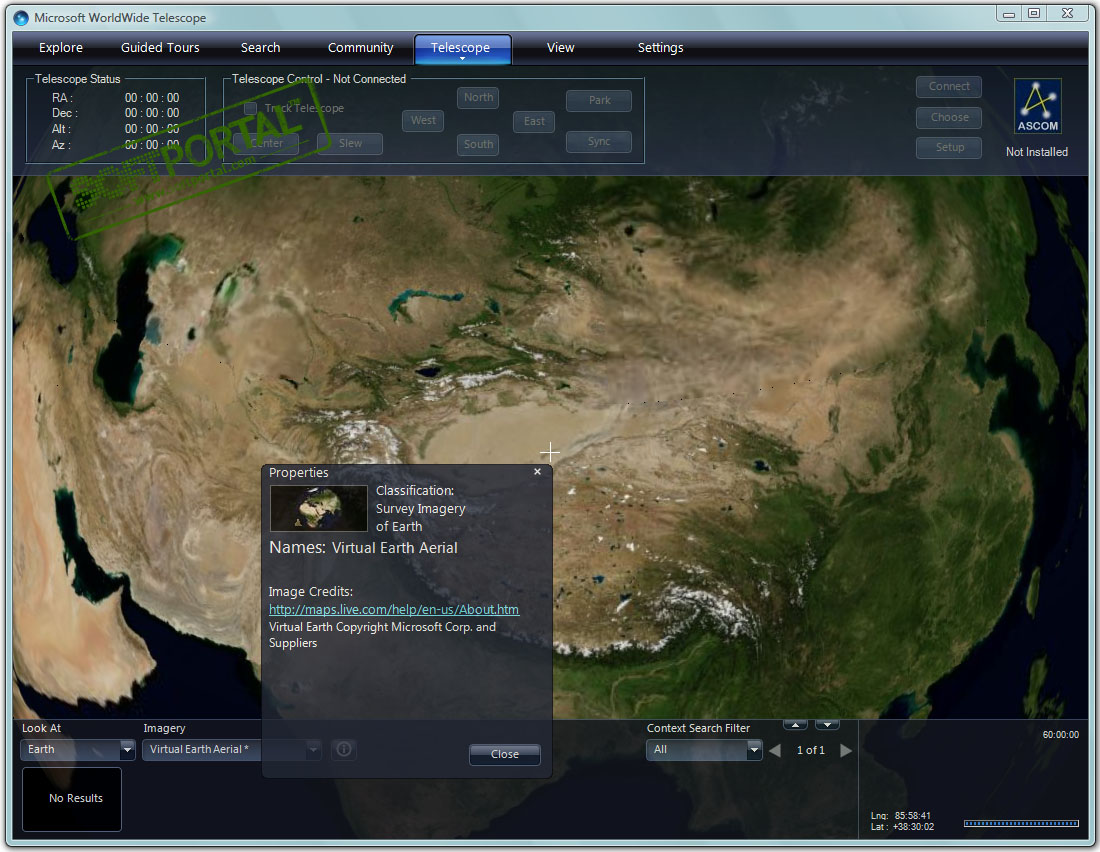Click the Lng 85:58:41 coordinate readout
Image resolution: width=1100 pixels, height=852 pixels.
(901, 816)
